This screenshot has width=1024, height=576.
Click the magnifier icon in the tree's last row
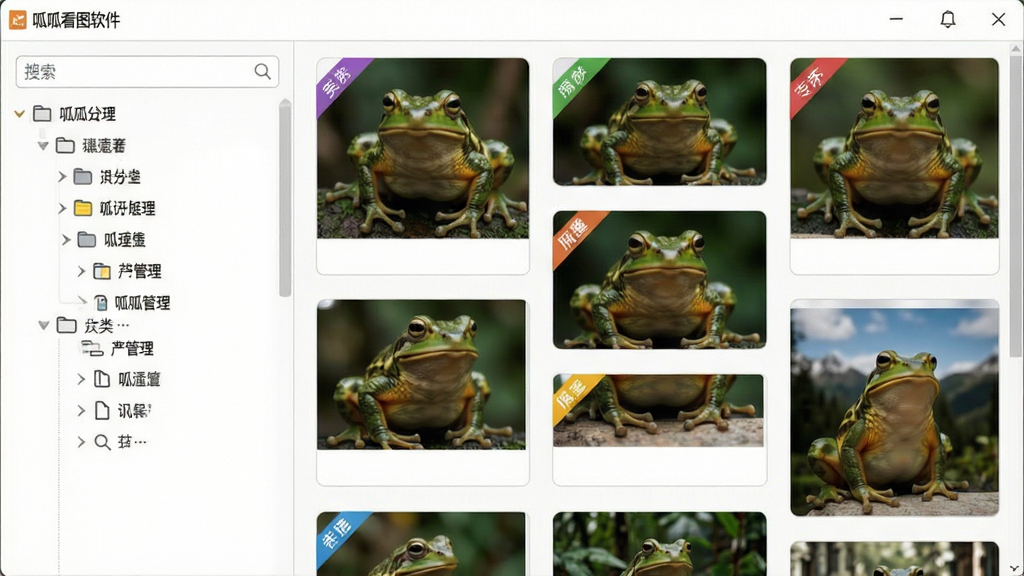click(x=102, y=442)
